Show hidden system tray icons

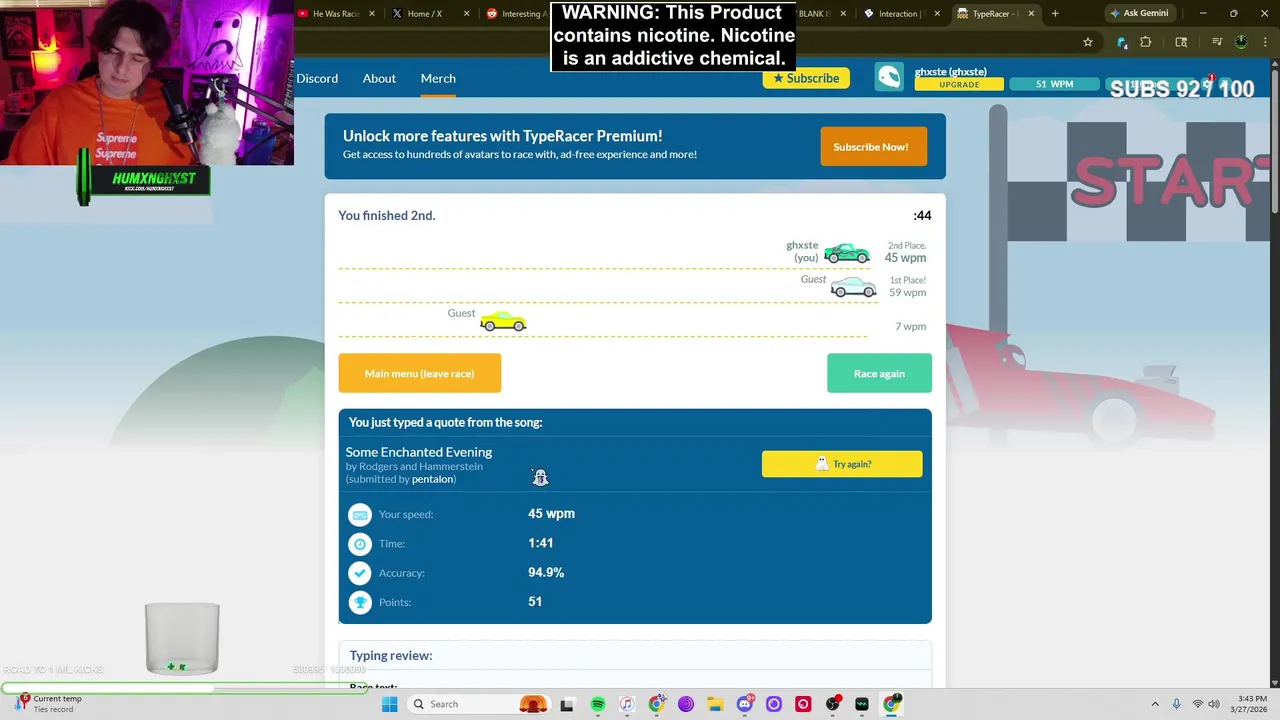1155,704
